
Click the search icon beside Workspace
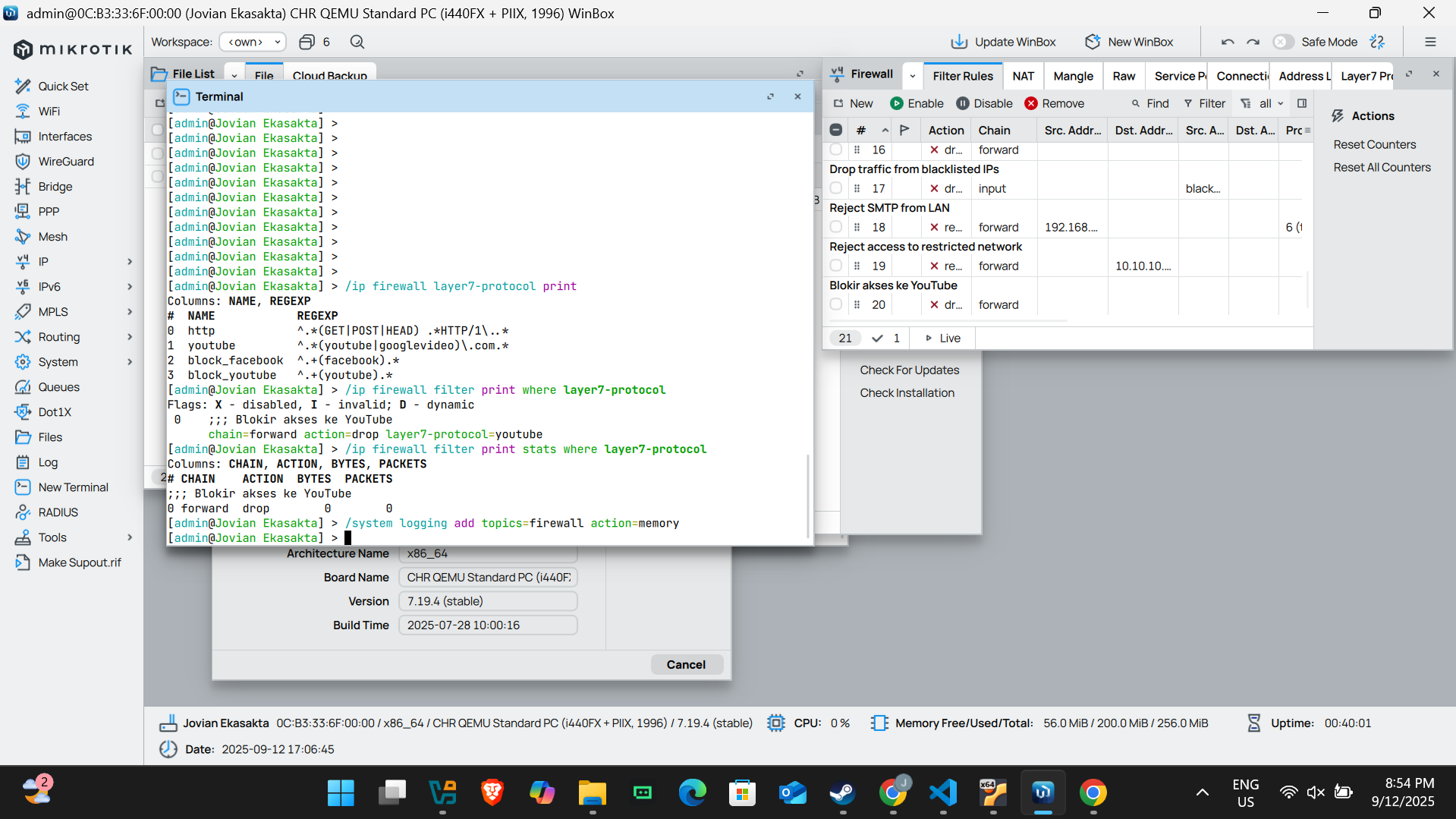(x=357, y=42)
